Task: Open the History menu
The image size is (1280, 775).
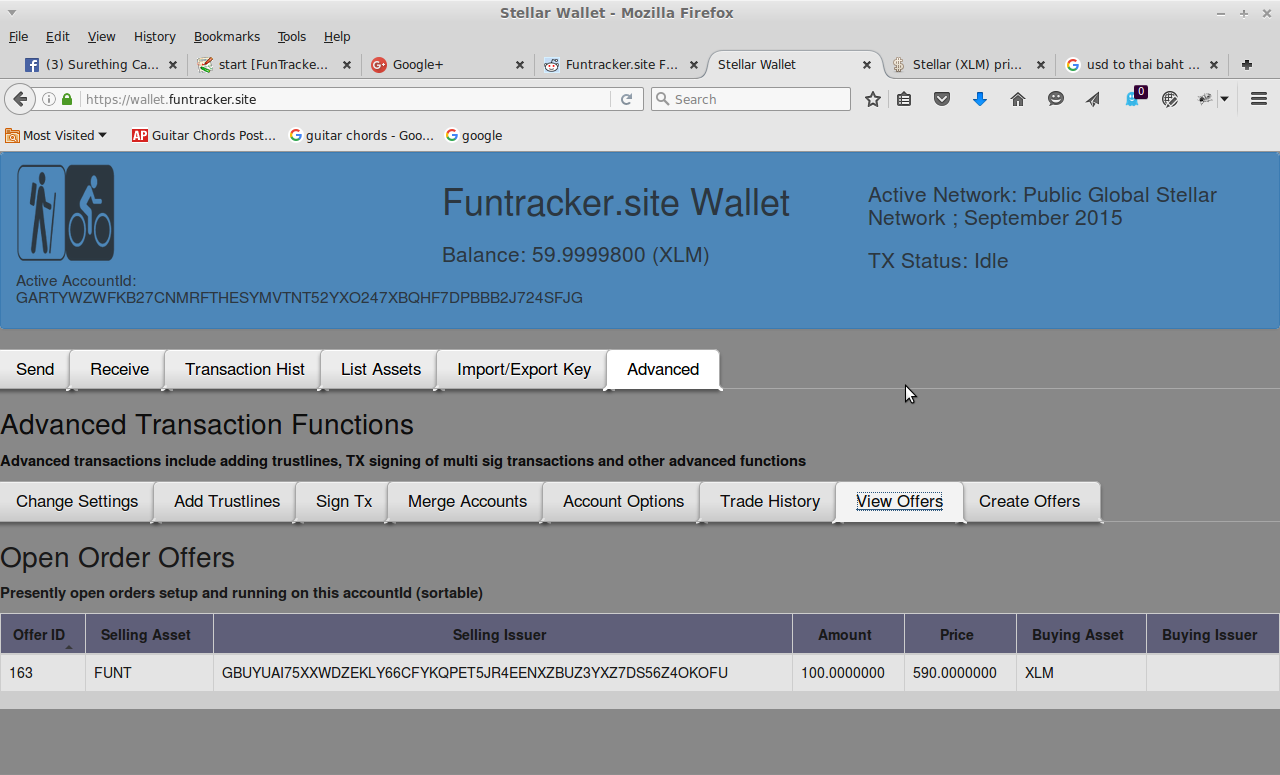Action: 154,36
